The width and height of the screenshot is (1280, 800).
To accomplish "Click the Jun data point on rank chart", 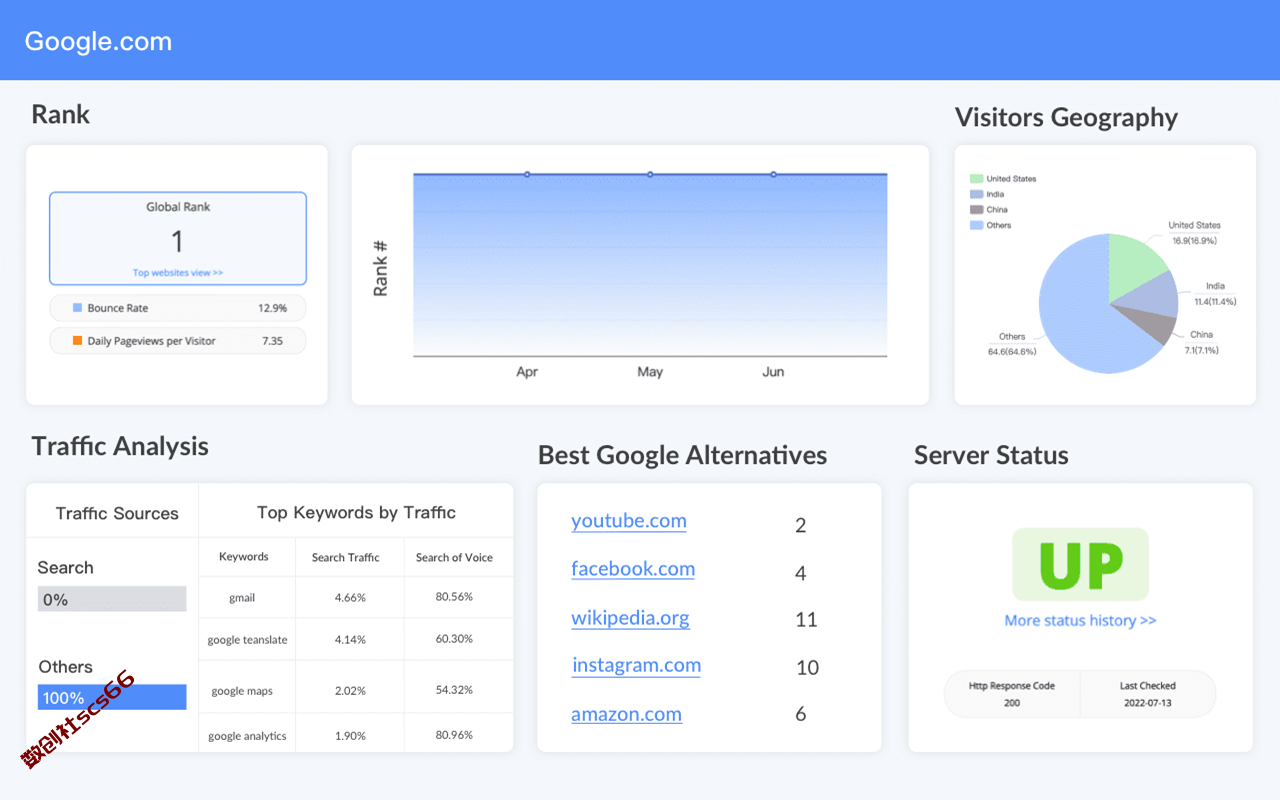I will pyautogui.click(x=773, y=174).
